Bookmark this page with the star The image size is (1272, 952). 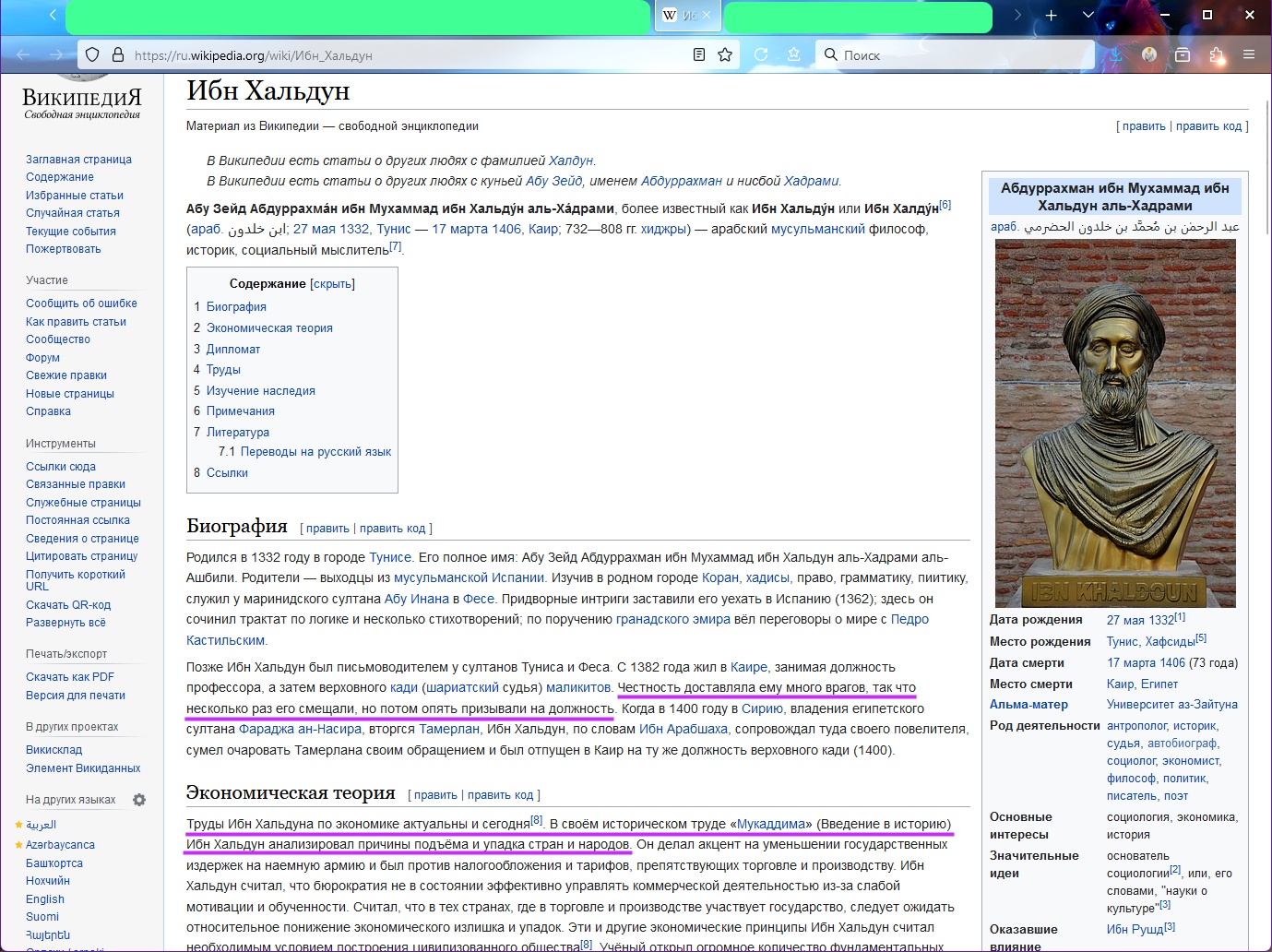(x=725, y=55)
